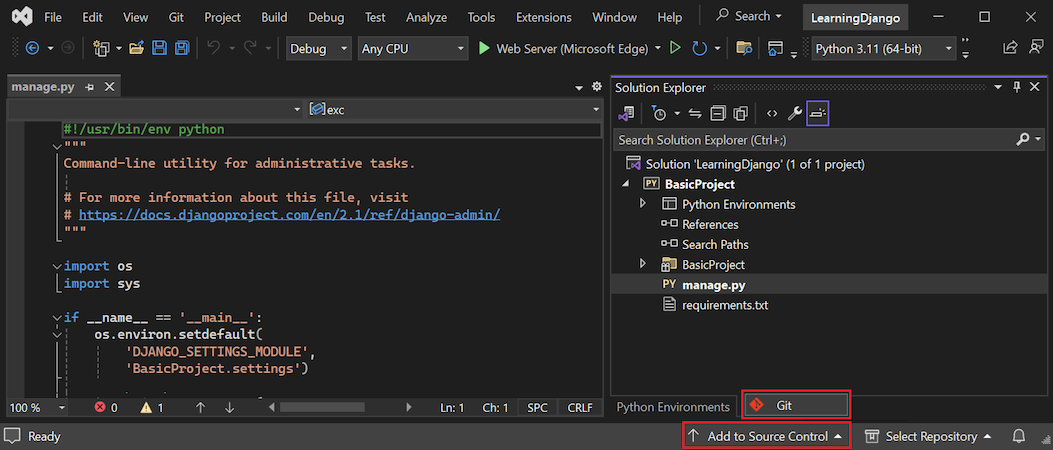
Task: Click the navigate backward arrow icon
Action: pyautogui.click(x=33, y=48)
